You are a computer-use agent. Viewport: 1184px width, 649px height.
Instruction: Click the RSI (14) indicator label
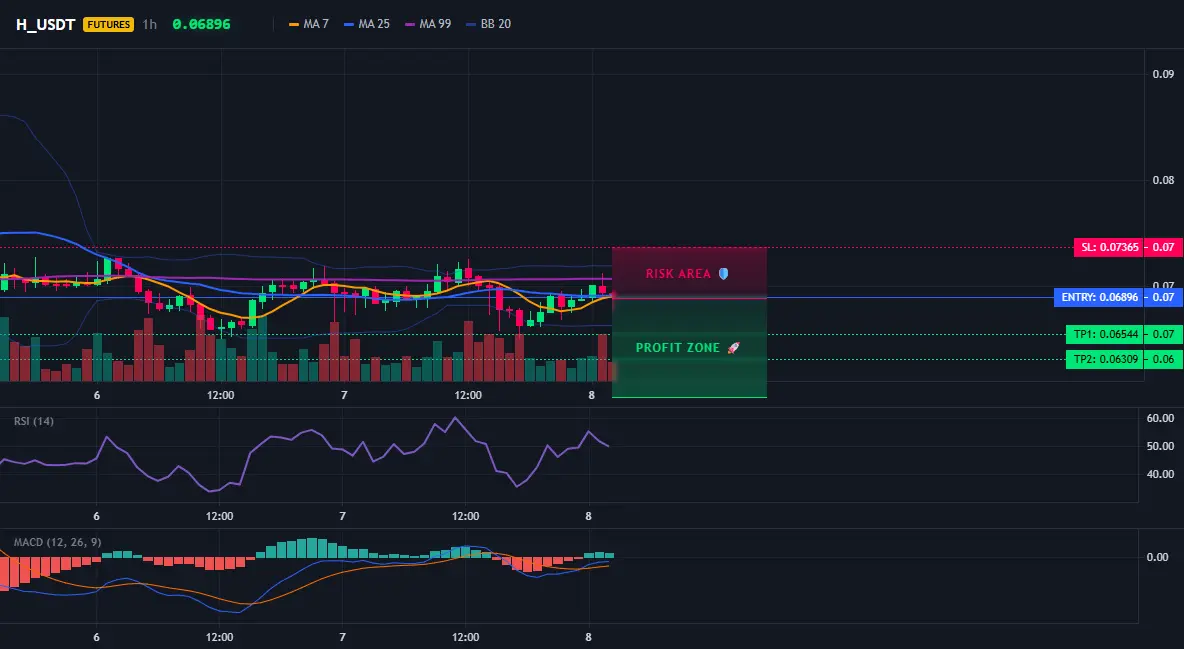pyautogui.click(x=34, y=421)
